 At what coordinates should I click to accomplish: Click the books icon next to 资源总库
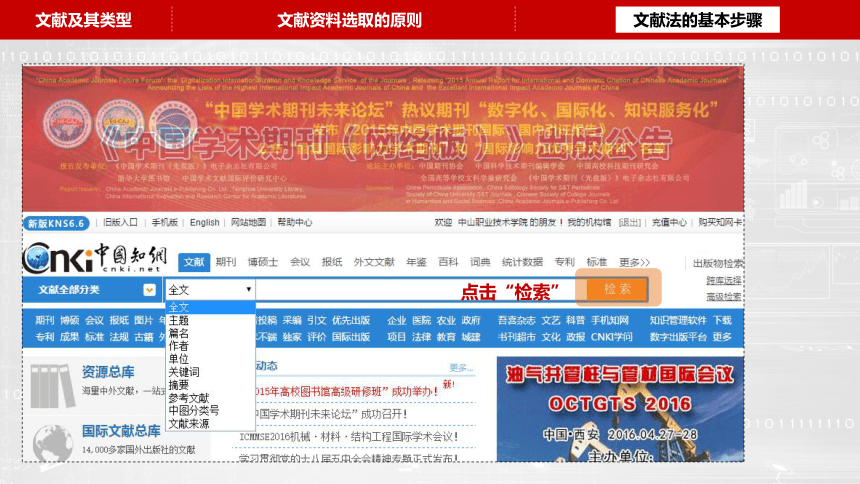click(52, 386)
